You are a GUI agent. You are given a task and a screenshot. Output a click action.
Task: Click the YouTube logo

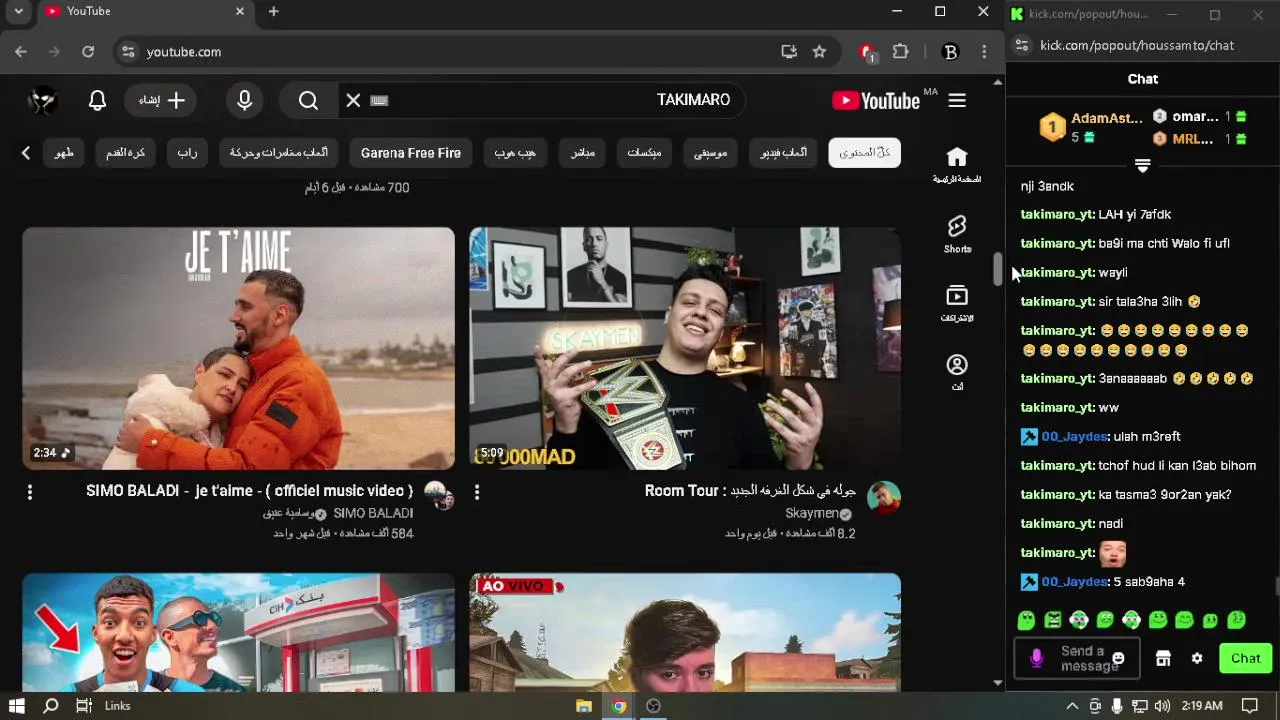pos(876,100)
